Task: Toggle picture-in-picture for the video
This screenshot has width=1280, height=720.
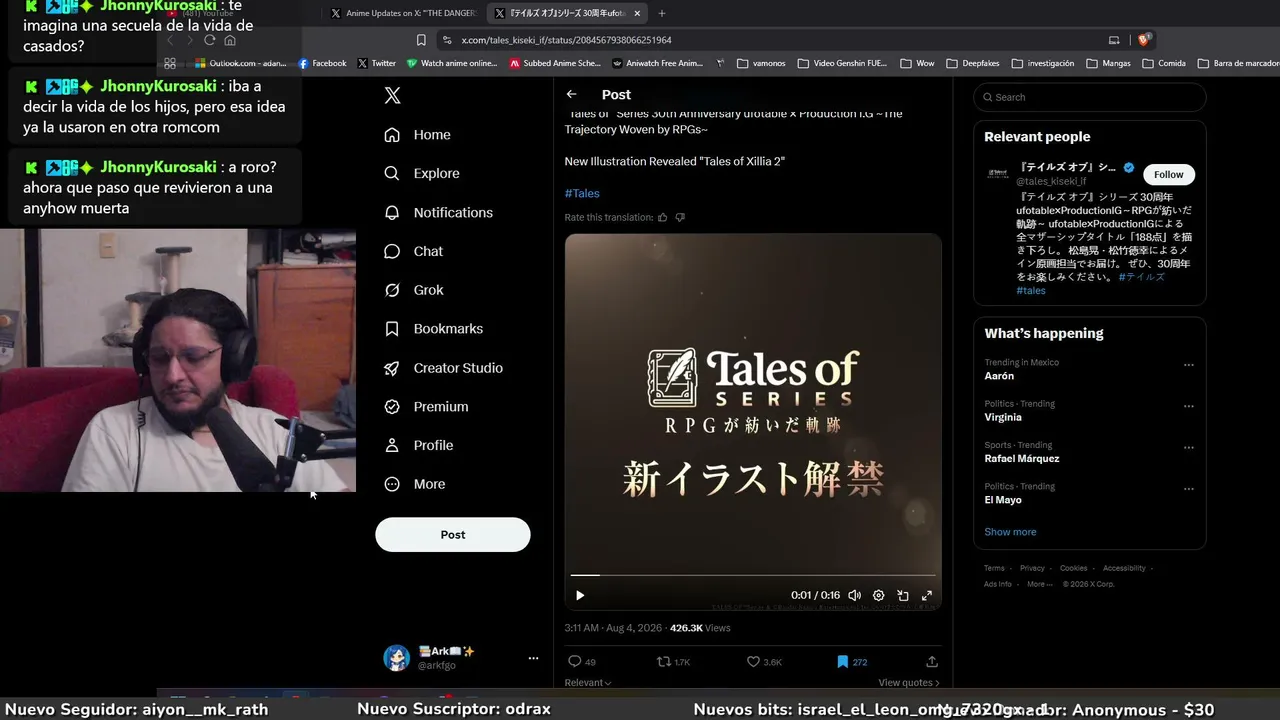Action: (903, 595)
